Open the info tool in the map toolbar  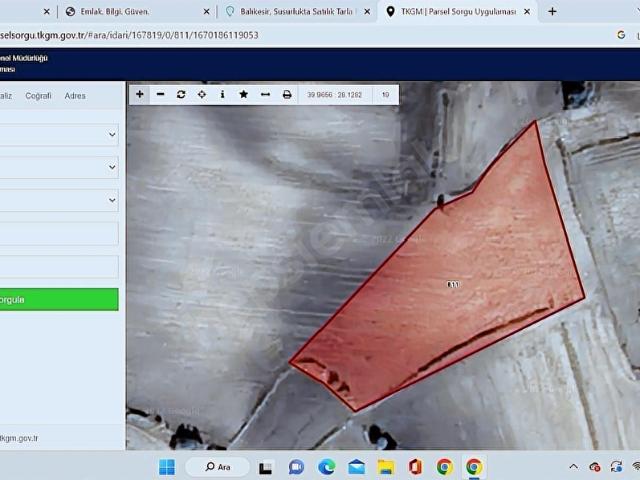[x=222, y=94]
